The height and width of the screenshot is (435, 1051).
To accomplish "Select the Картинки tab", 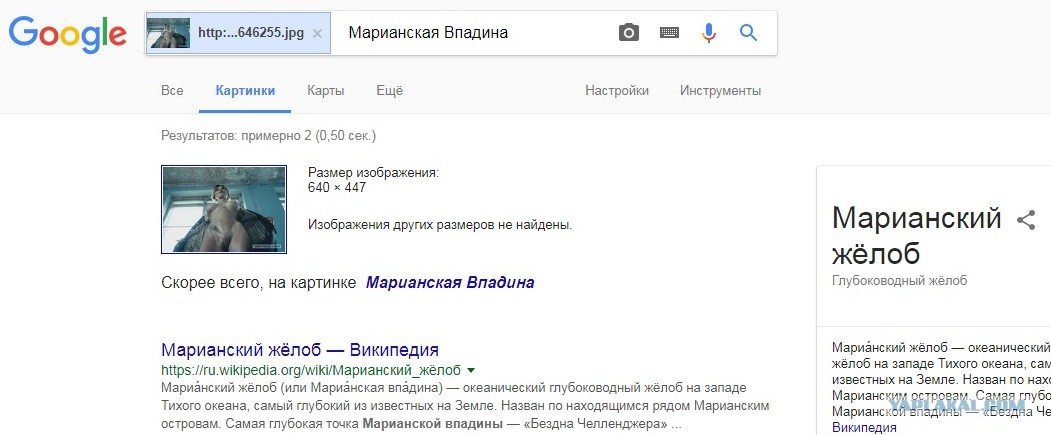I will (x=245, y=90).
